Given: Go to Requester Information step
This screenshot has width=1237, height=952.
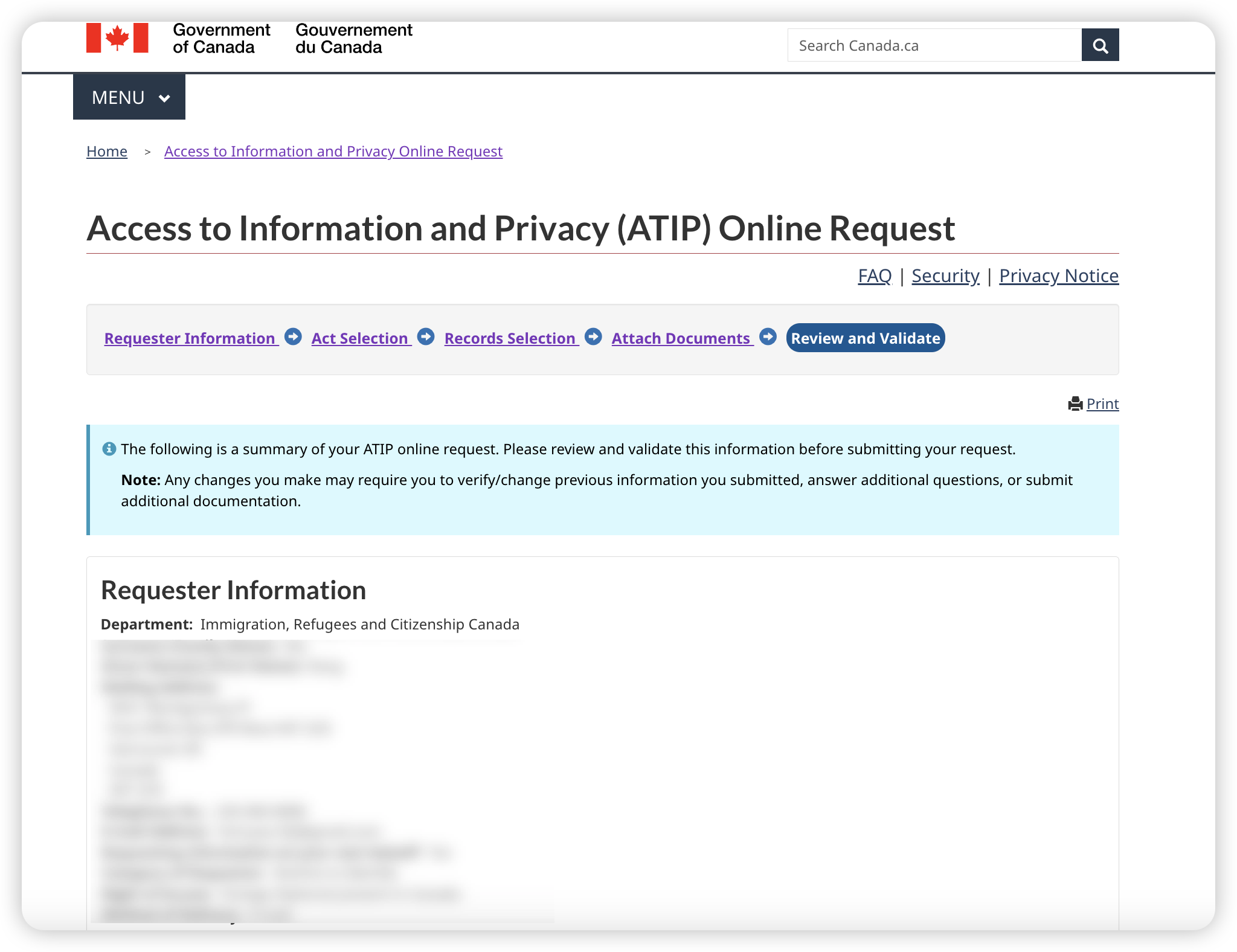Looking at the screenshot, I should click(191, 338).
